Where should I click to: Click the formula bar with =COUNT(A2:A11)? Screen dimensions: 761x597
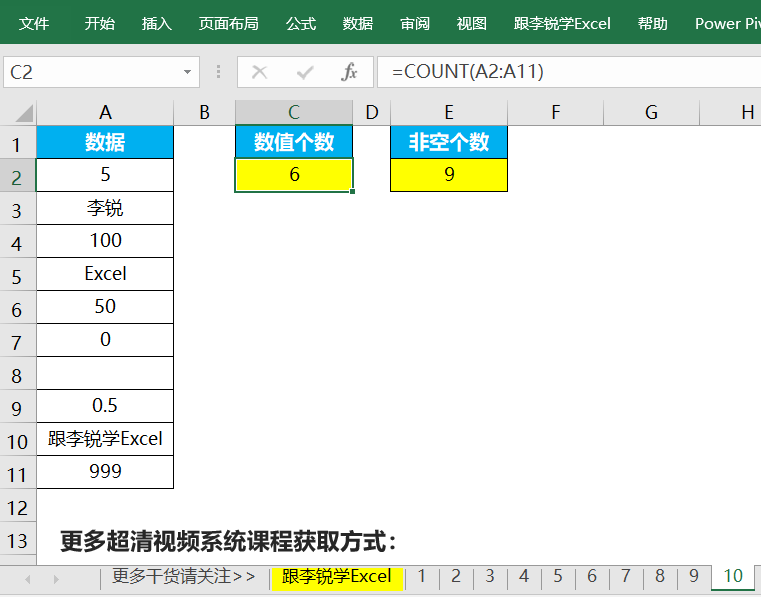coord(569,72)
